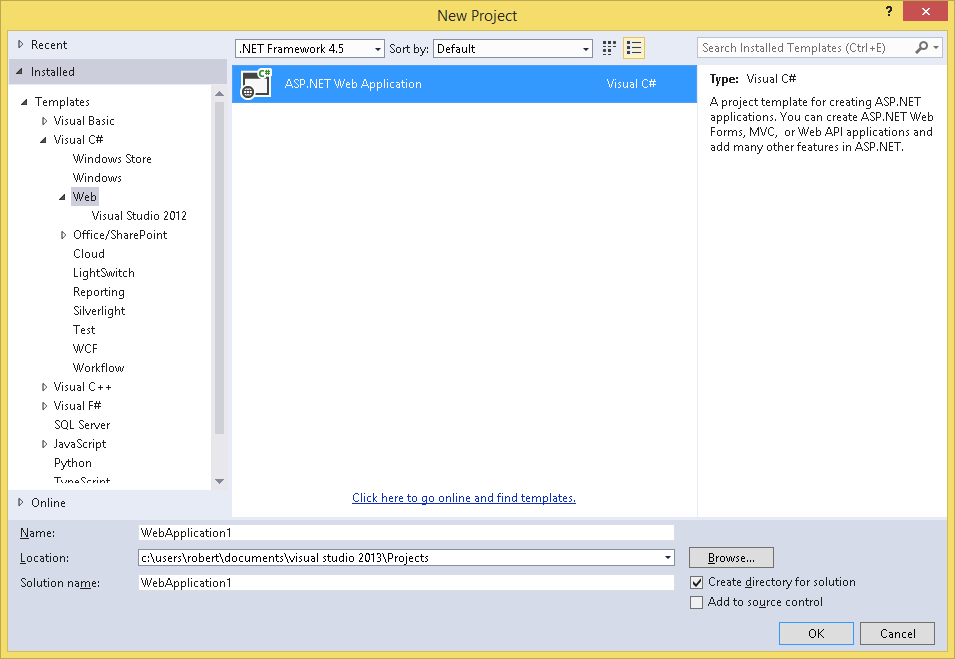Enable Add to source control checkbox
Screen dimensions: 955x659
[696, 602]
